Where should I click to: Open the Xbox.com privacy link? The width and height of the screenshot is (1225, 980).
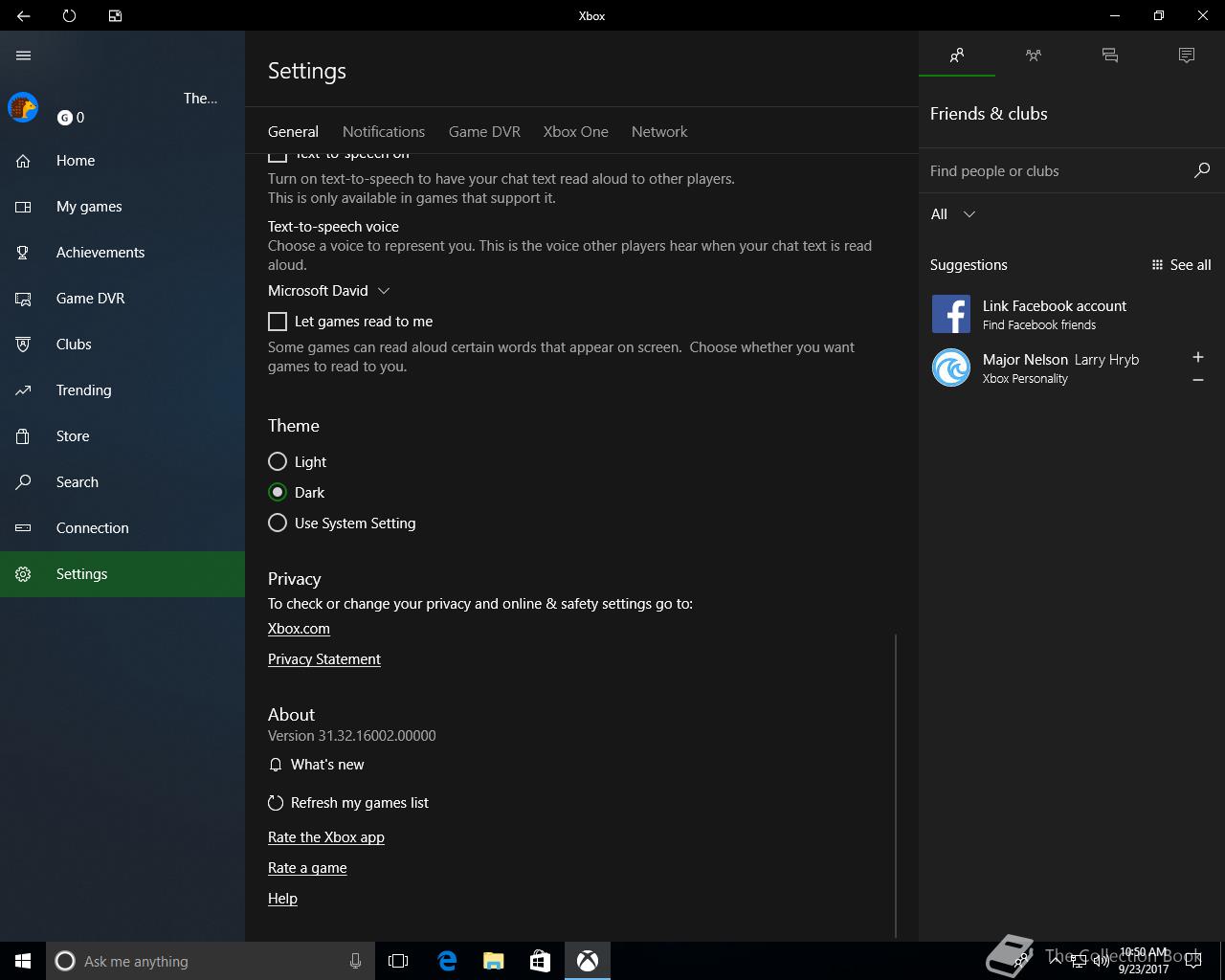[x=299, y=629]
